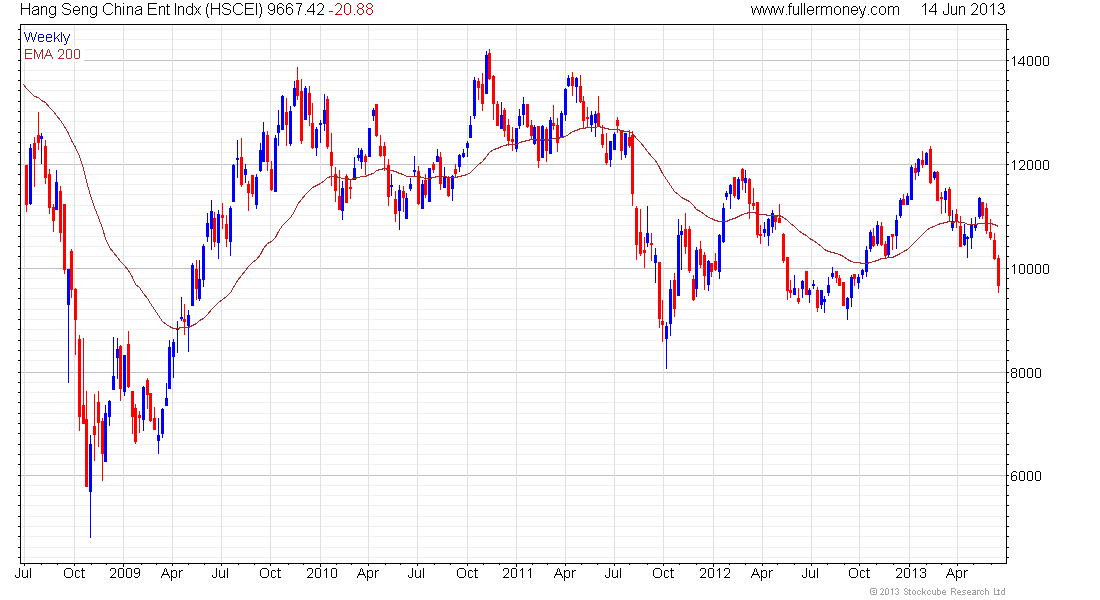This screenshot has width=1100, height=600.
Task: Click the red EMA 200 legend label
Action: click(x=52, y=54)
